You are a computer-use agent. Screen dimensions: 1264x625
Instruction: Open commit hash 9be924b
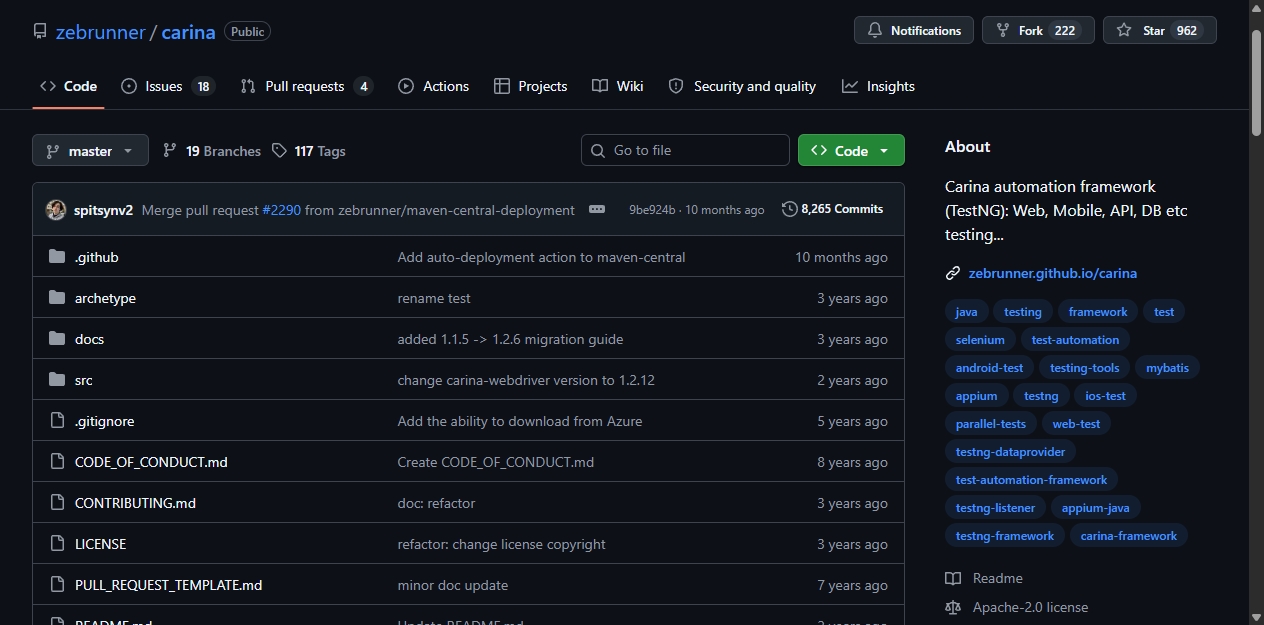click(x=652, y=210)
